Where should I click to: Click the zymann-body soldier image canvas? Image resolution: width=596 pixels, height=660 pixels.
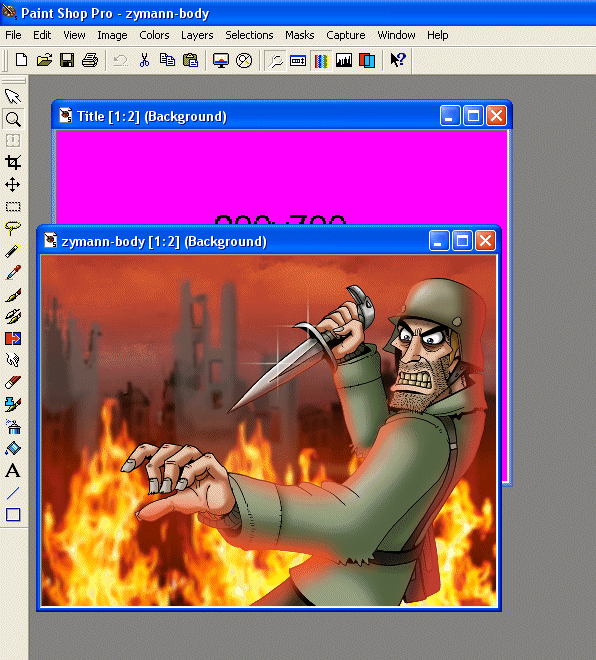coord(269,431)
